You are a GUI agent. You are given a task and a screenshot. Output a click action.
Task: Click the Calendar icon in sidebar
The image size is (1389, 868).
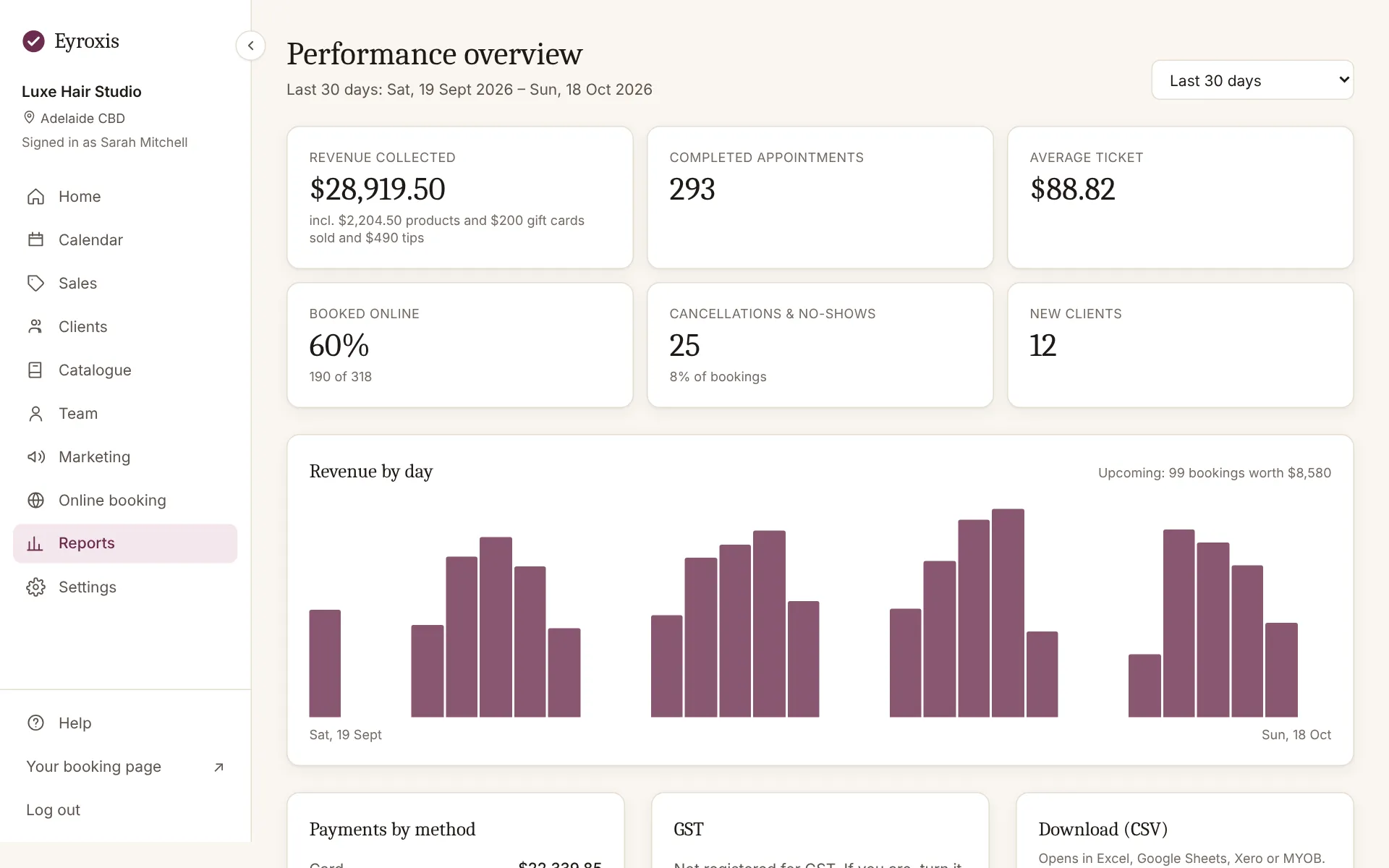tap(35, 239)
